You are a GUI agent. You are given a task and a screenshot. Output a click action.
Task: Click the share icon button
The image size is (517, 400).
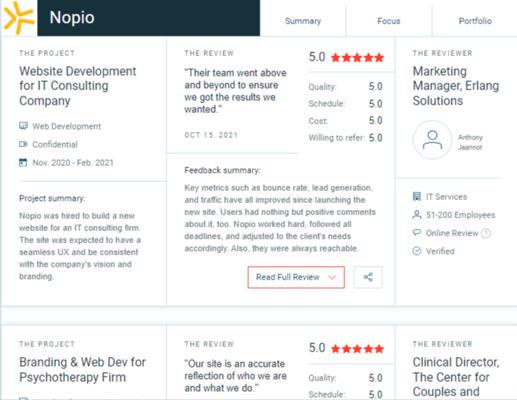pos(368,277)
